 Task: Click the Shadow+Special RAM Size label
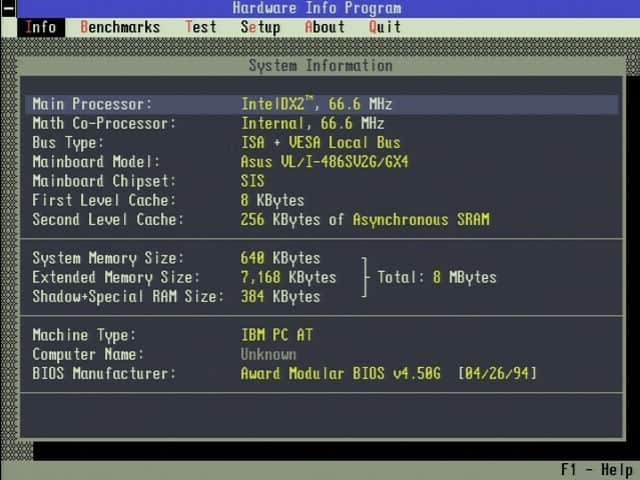click(128, 297)
